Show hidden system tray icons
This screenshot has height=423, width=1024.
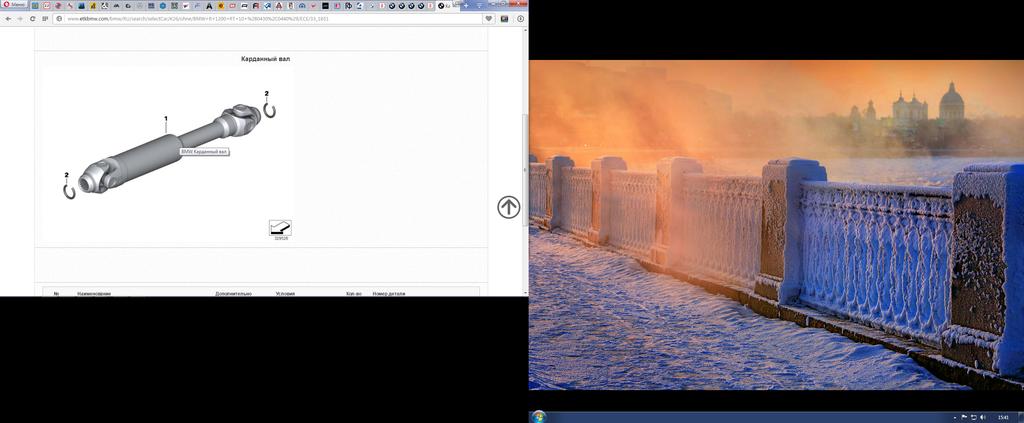[955, 416]
